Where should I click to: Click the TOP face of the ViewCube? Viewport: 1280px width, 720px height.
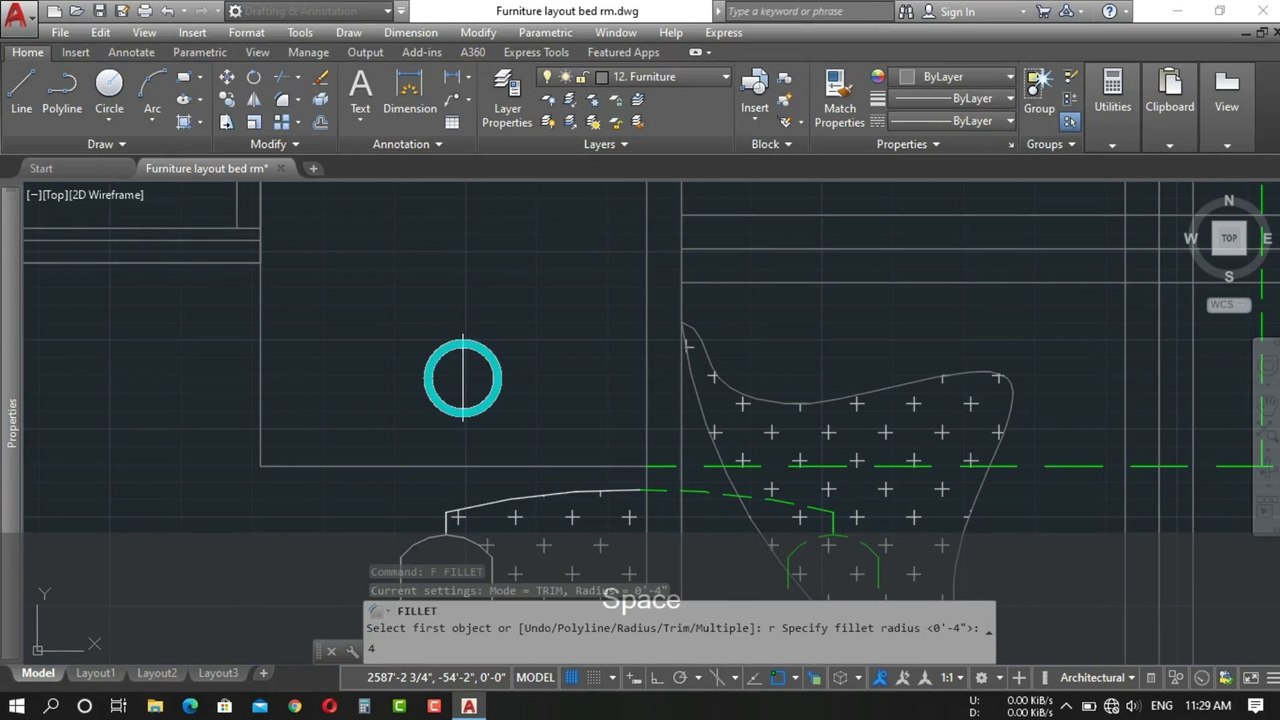pos(1228,238)
